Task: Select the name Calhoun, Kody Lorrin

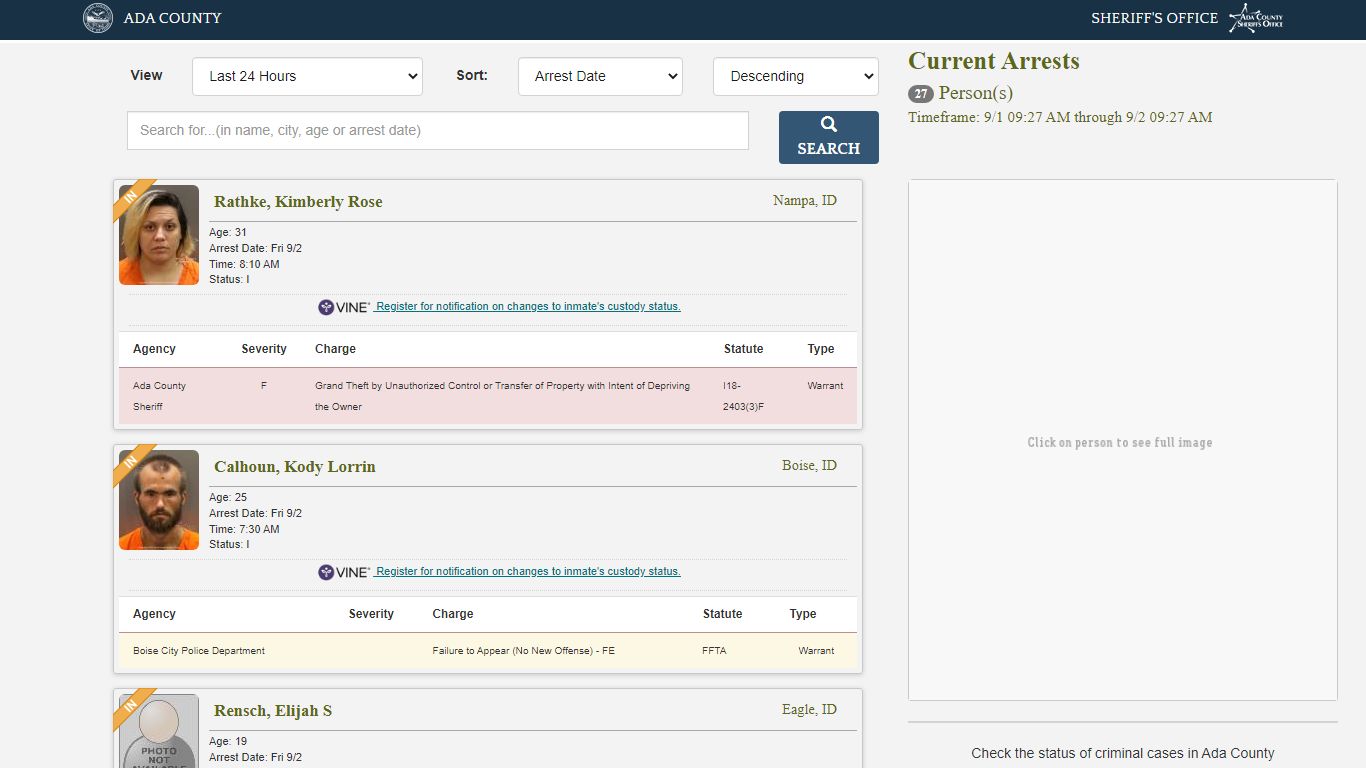Action: 295,467
